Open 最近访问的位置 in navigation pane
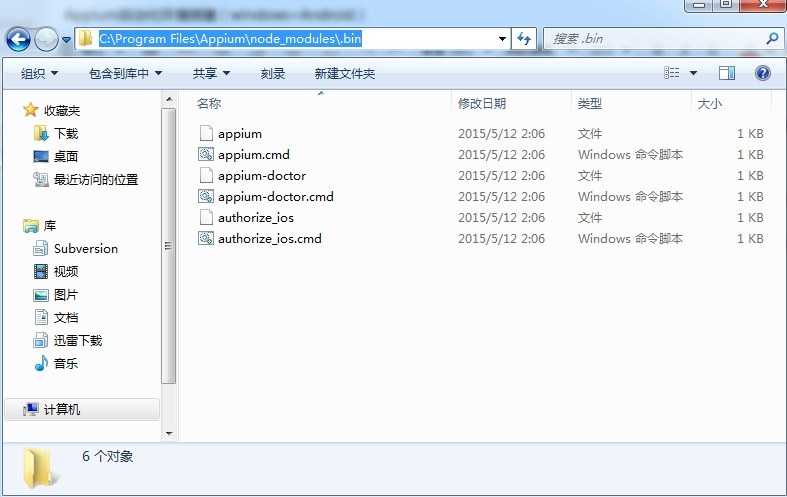This screenshot has width=787, height=497. pyautogui.click(x=96, y=179)
